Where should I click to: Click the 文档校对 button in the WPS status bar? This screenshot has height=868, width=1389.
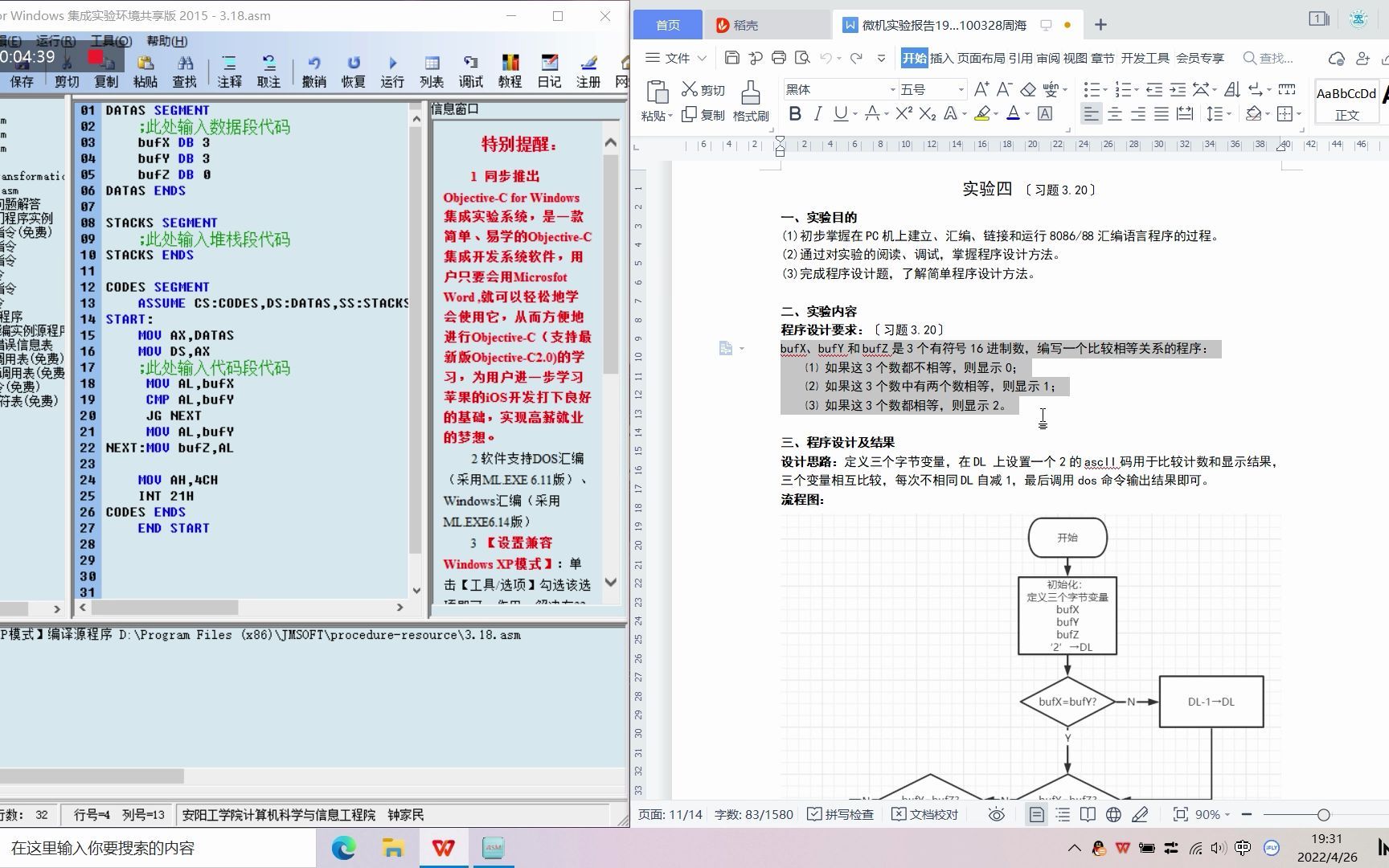pos(925,814)
